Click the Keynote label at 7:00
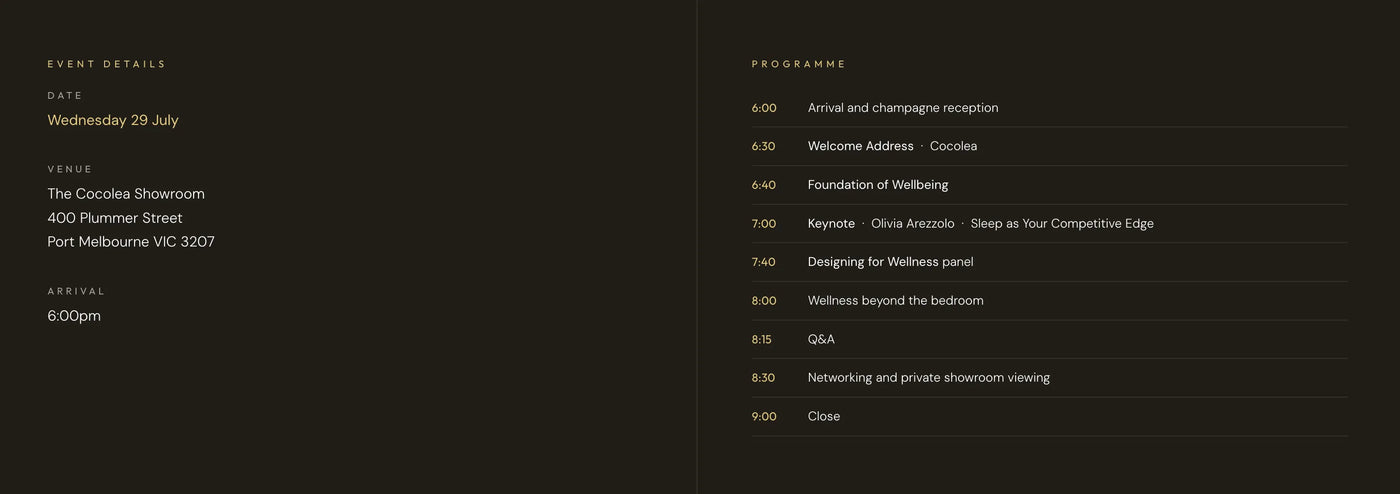The width and height of the screenshot is (1400, 494). [831, 224]
